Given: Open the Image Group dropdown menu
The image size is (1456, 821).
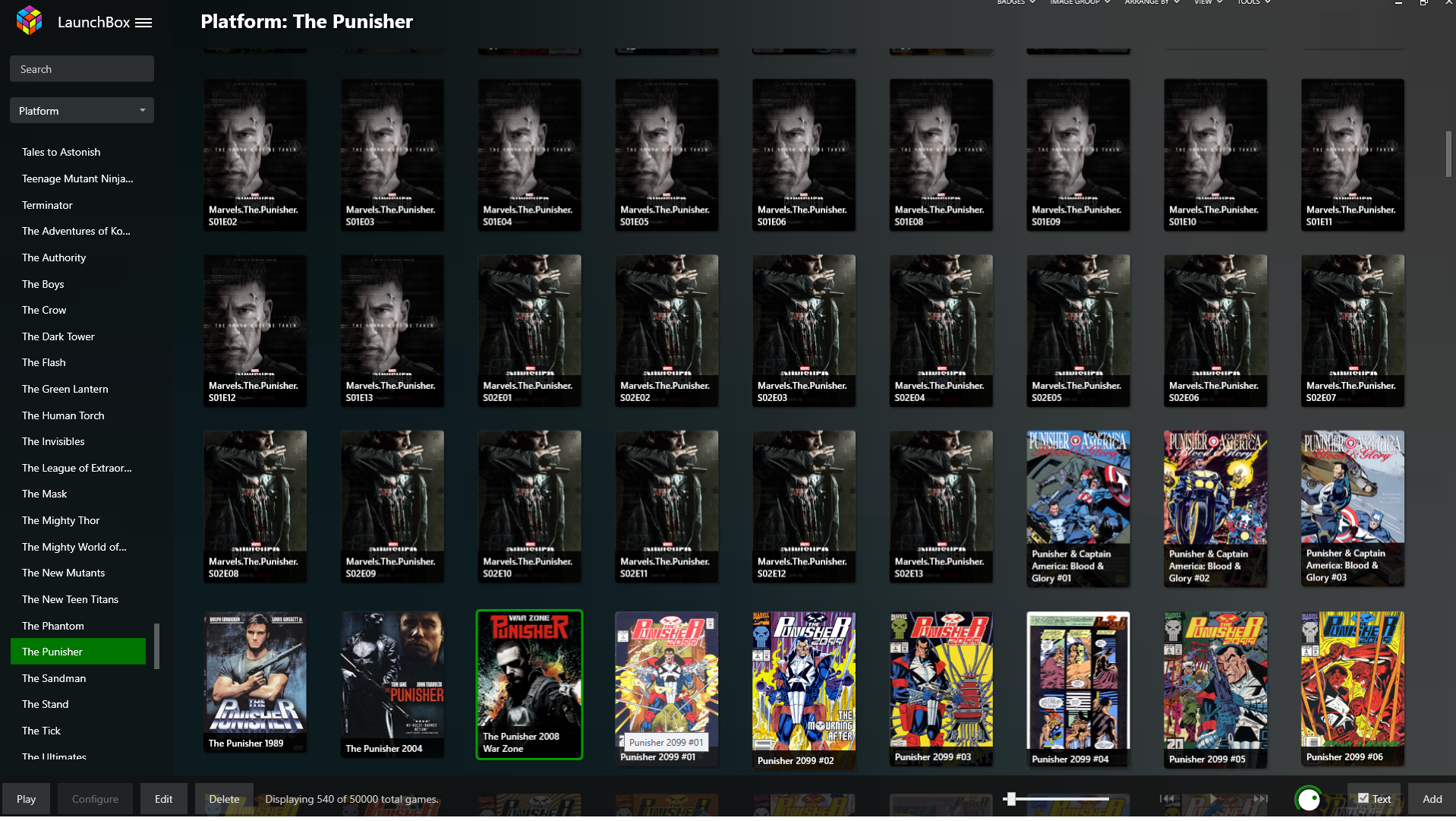Looking at the screenshot, I should (1079, 2).
